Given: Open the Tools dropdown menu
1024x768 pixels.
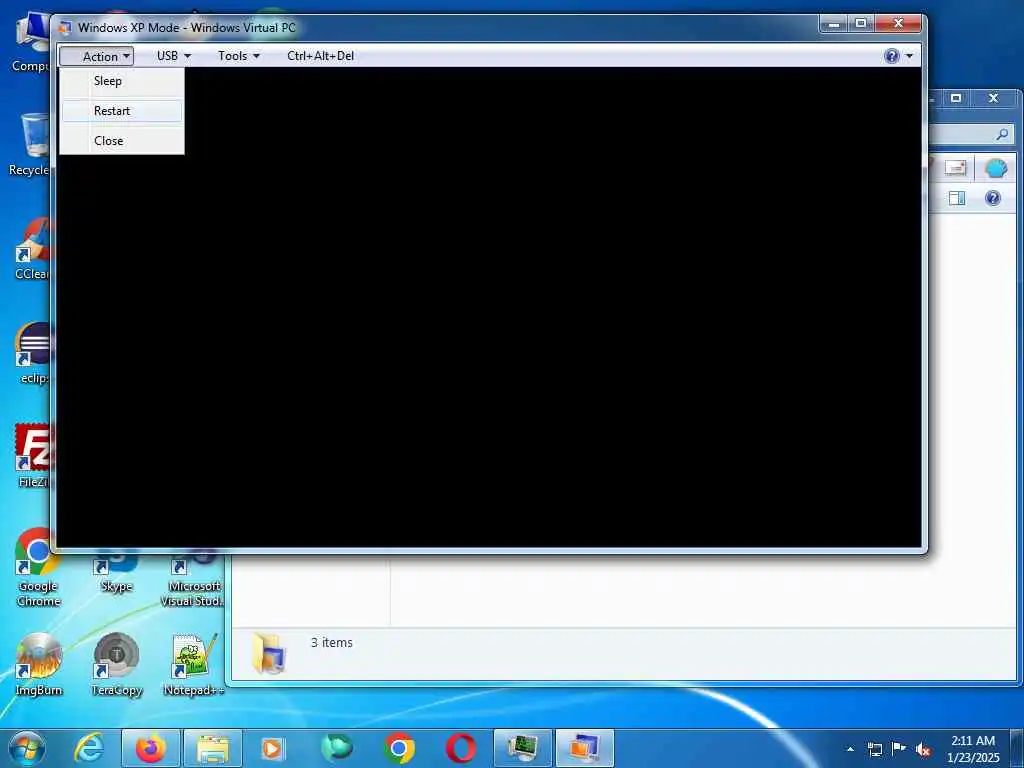Looking at the screenshot, I should click(x=239, y=56).
